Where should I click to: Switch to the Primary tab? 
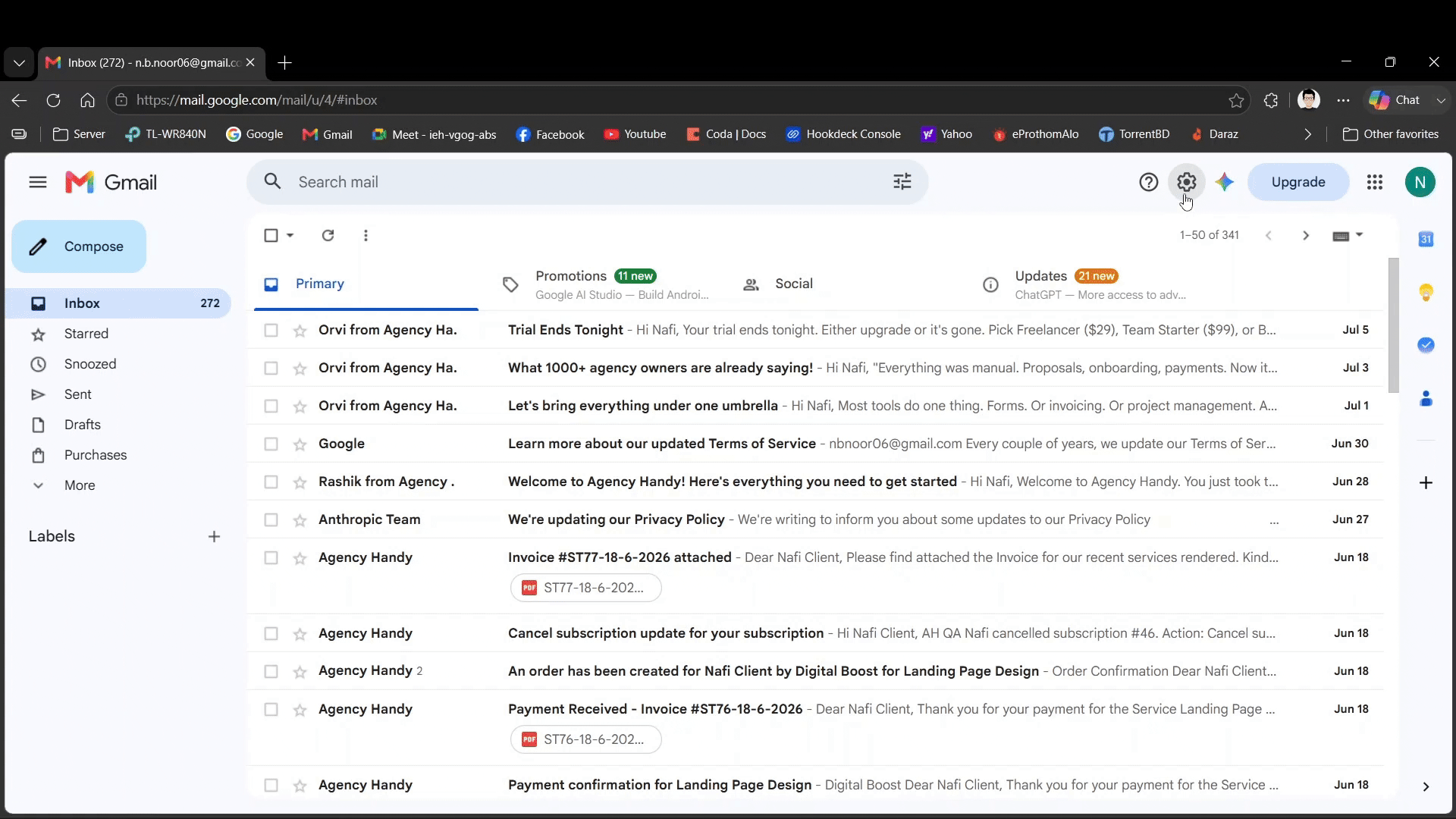(x=366, y=284)
